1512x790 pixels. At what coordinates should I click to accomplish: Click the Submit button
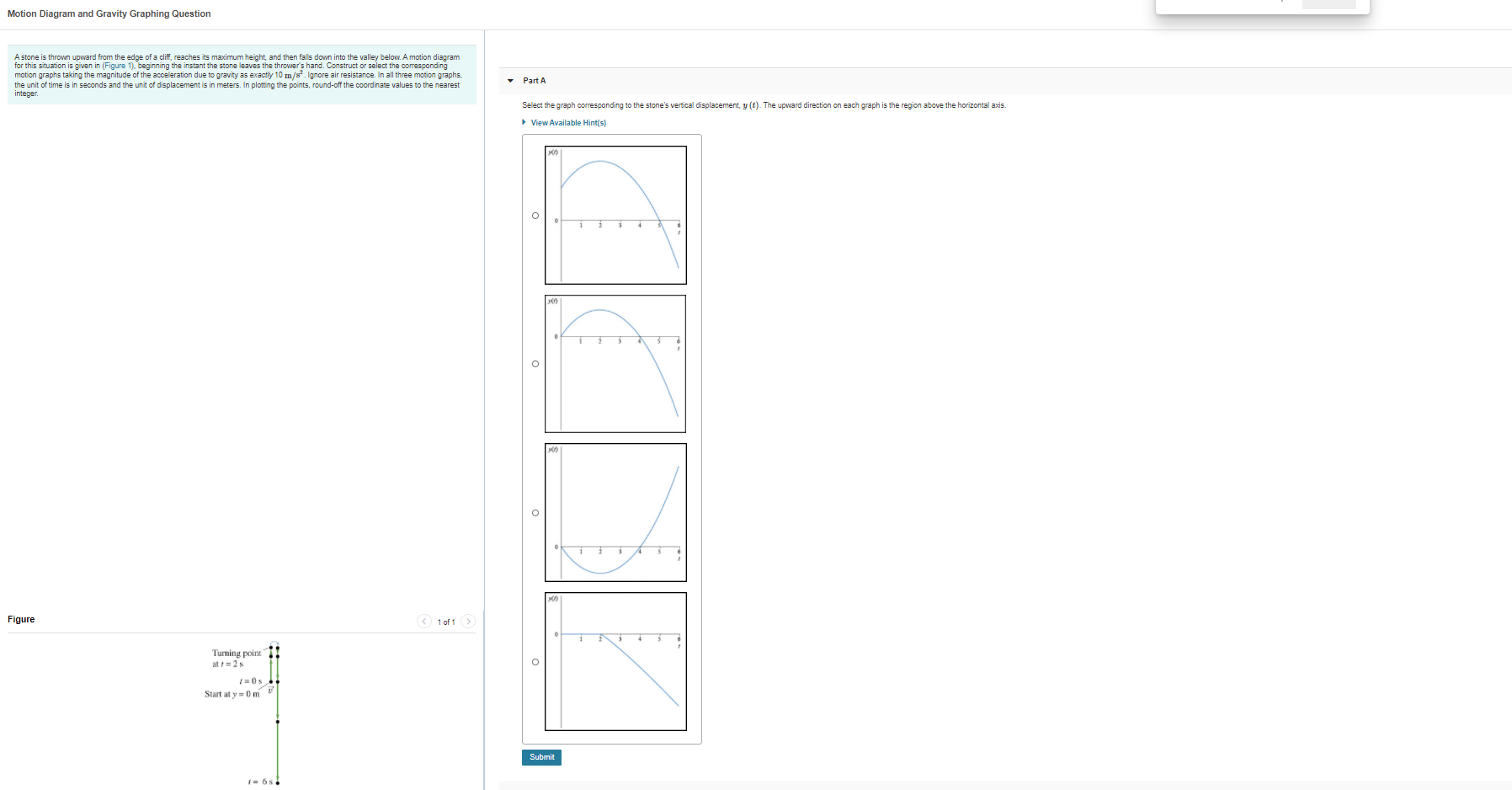click(x=541, y=757)
